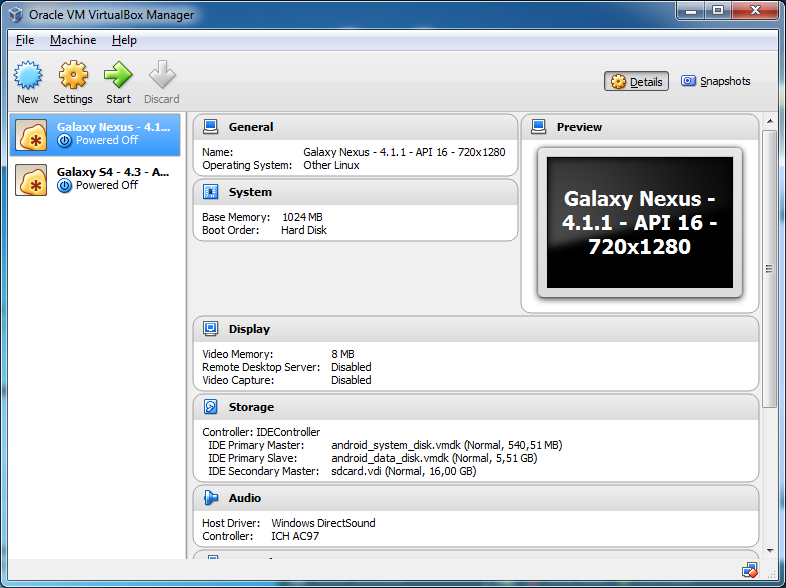Click the Galaxy S4 VM OS icon
This screenshot has width=786, height=588.
(x=31, y=179)
